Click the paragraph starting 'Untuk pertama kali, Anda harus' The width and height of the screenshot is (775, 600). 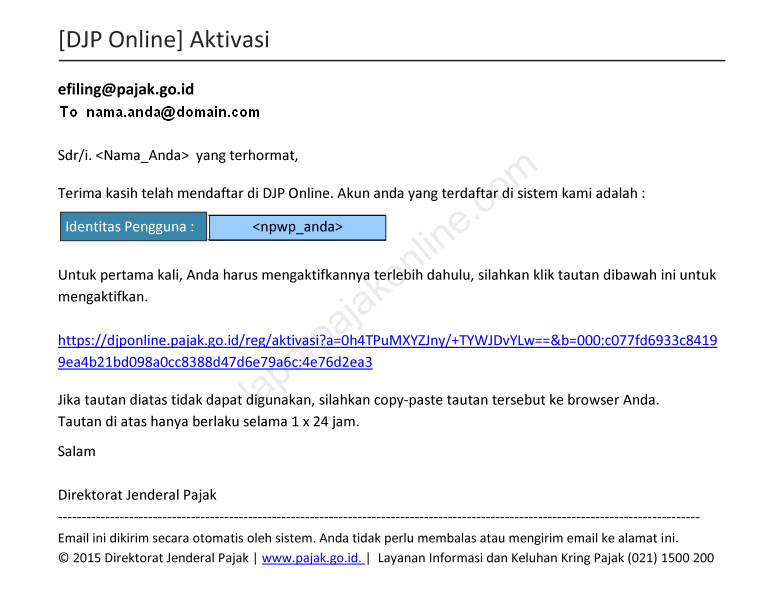(x=387, y=286)
